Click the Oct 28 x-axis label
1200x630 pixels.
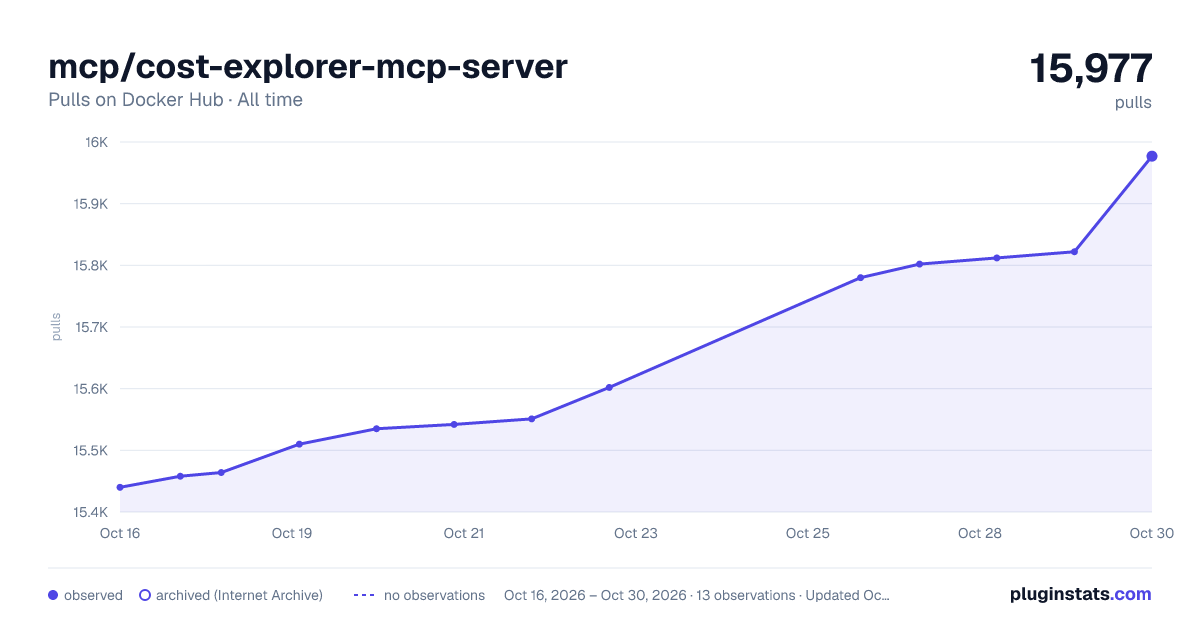(980, 533)
